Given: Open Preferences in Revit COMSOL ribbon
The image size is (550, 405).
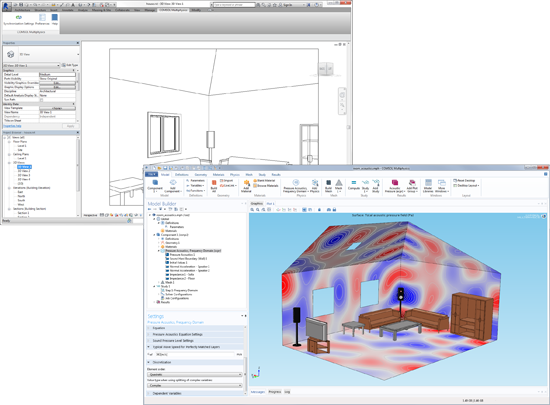Looking at the screenshot, I should tap(42, 18).
